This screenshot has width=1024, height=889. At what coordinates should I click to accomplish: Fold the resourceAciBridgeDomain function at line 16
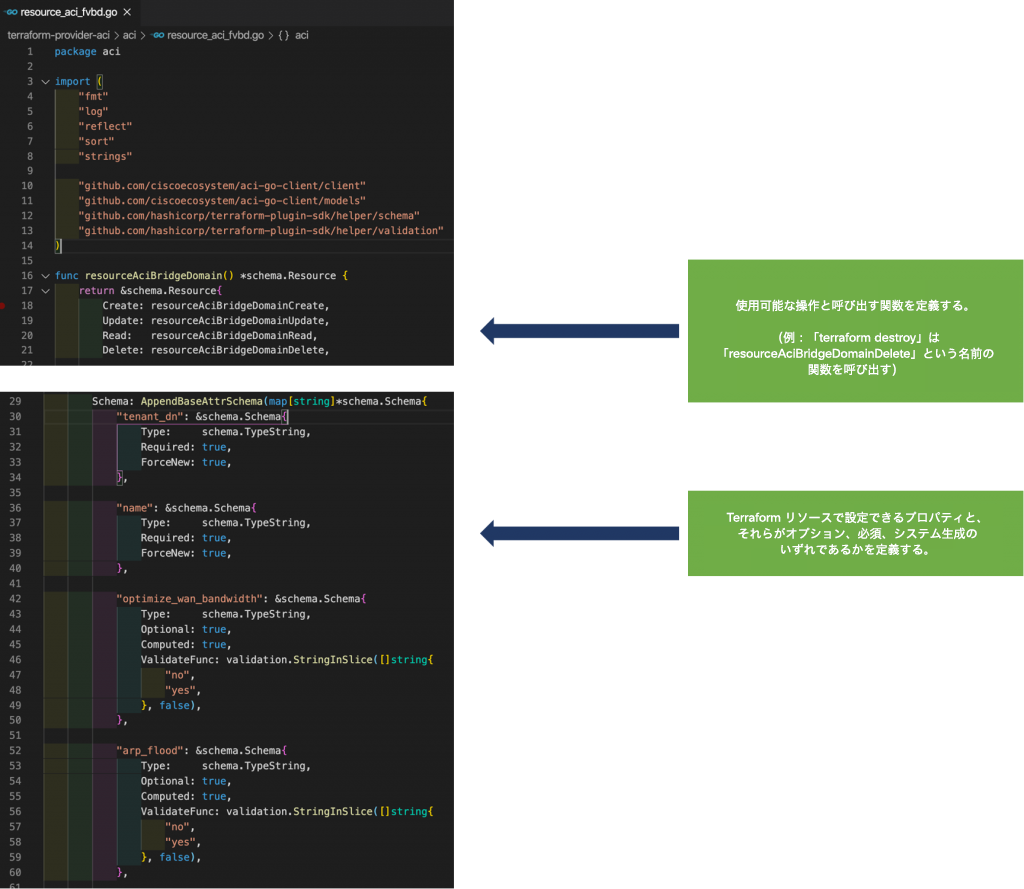[x=45, y=275]
